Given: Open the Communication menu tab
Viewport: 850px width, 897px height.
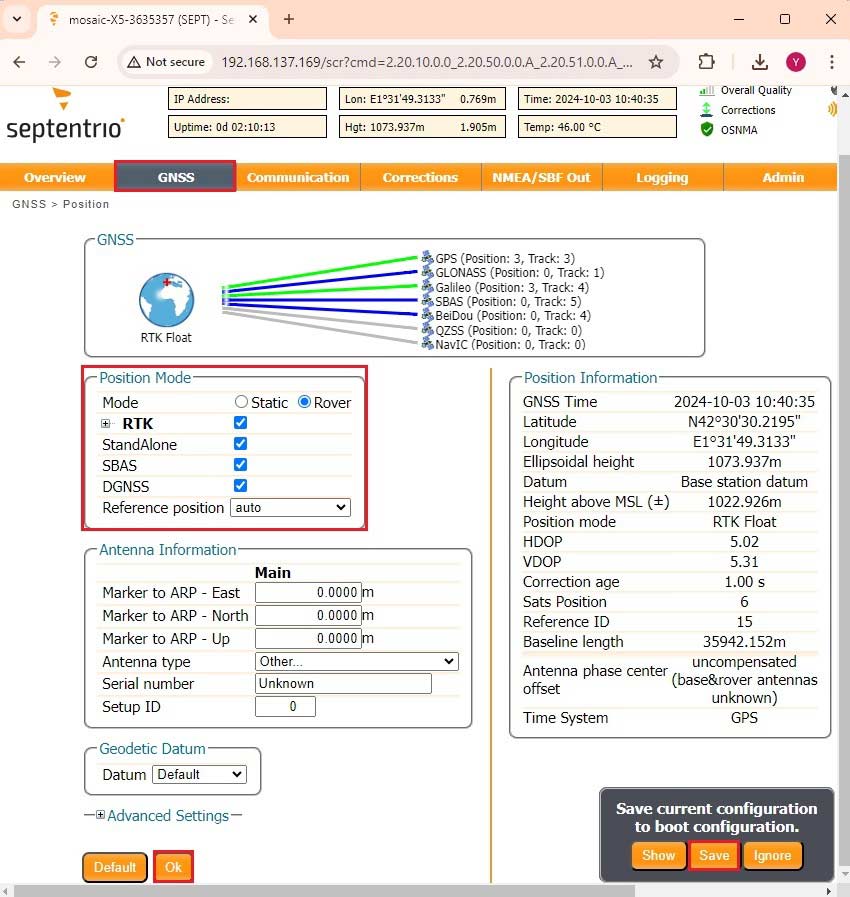Looking at the screenshot, I should (x=298, y=177).
